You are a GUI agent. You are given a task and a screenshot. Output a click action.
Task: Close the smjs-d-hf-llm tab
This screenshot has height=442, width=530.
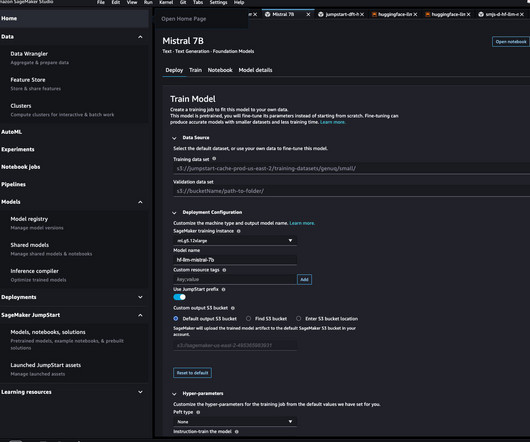[522, 14]
